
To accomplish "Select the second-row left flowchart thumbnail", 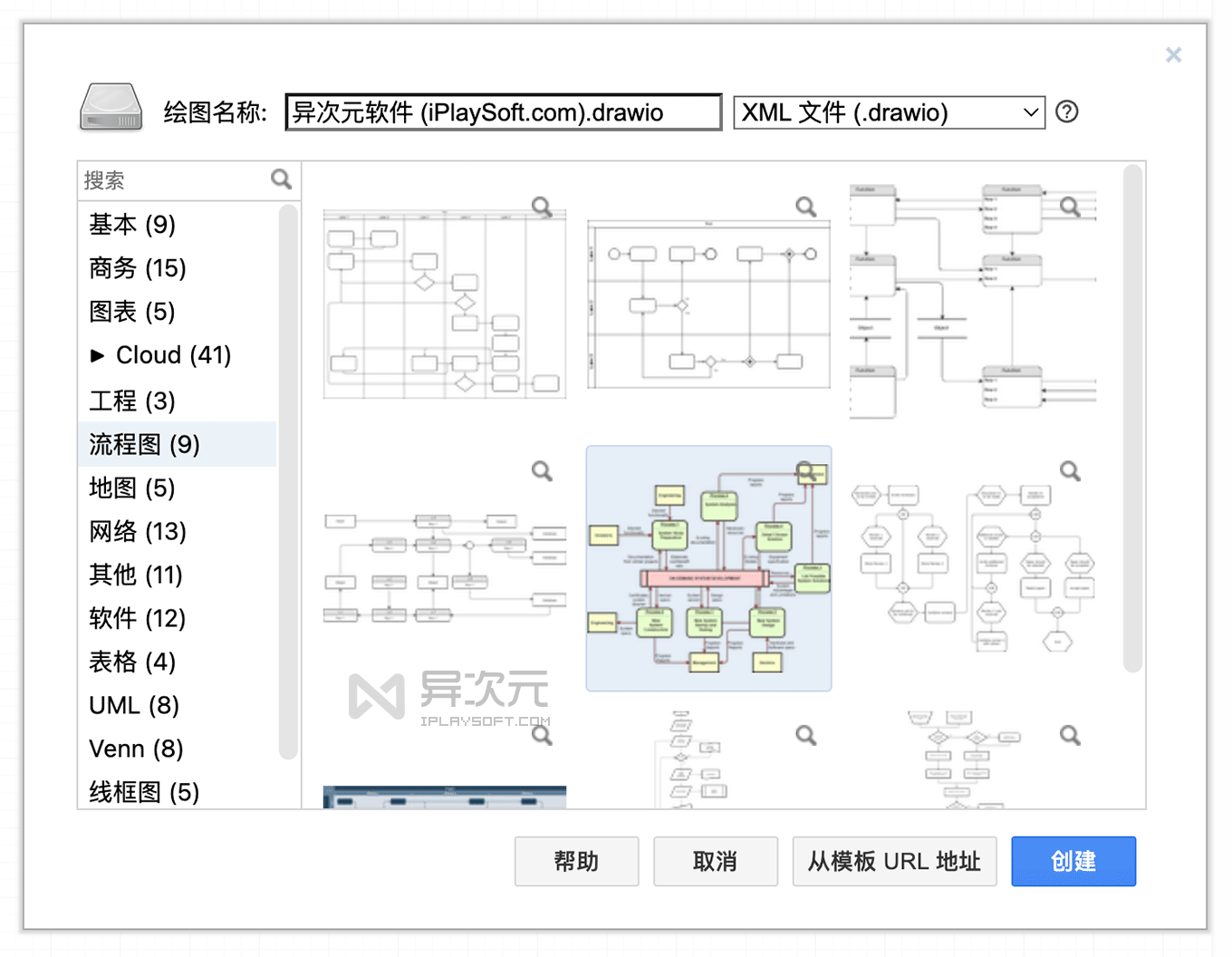I will [x=444, y=569].
